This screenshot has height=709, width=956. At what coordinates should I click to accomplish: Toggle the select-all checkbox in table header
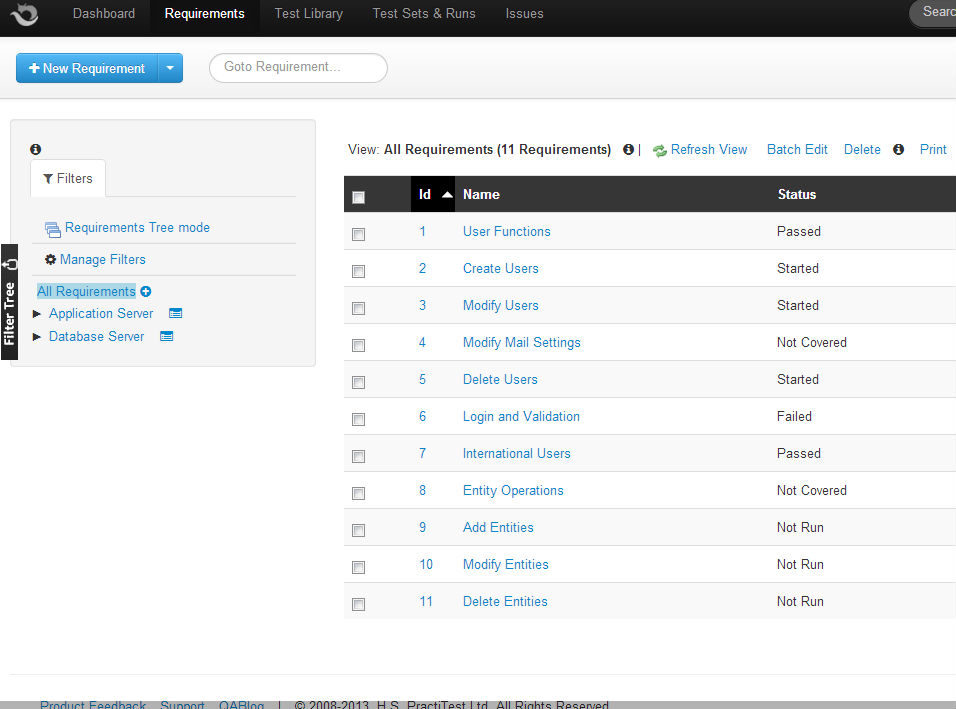[359, 197]
